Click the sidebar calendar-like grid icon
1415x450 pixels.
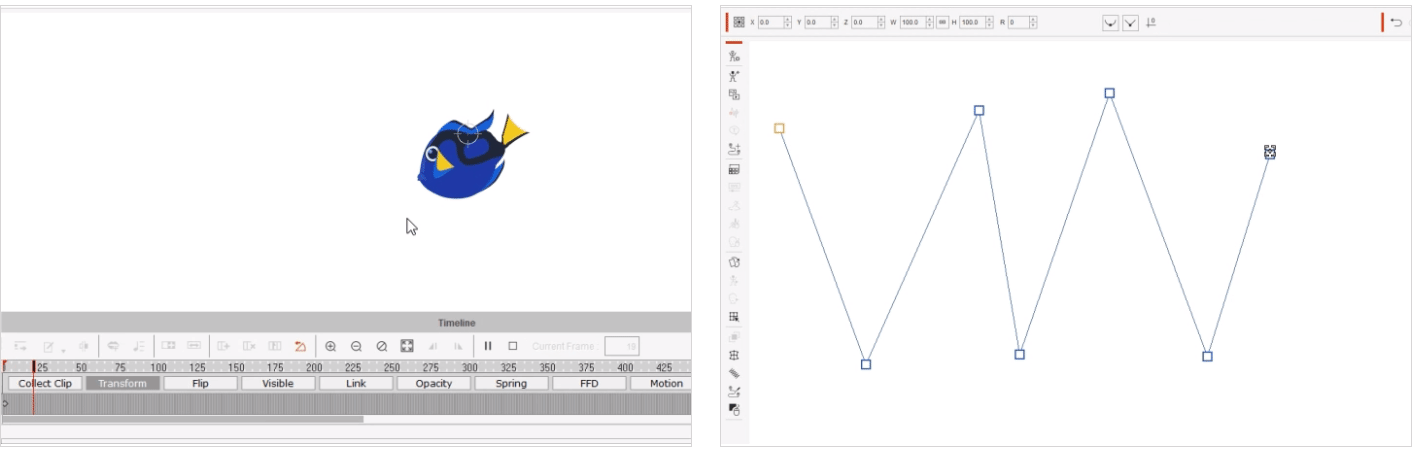[734, 170]
